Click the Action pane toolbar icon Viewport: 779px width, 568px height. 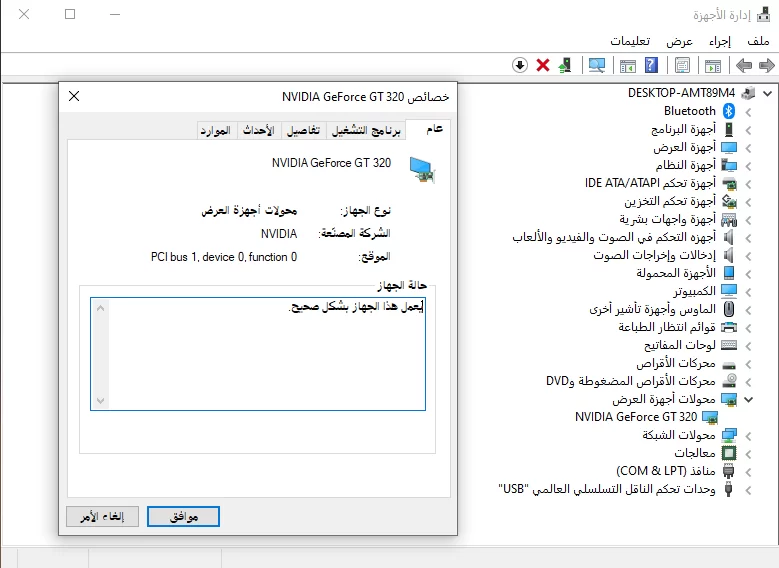(x=627, y=65)
